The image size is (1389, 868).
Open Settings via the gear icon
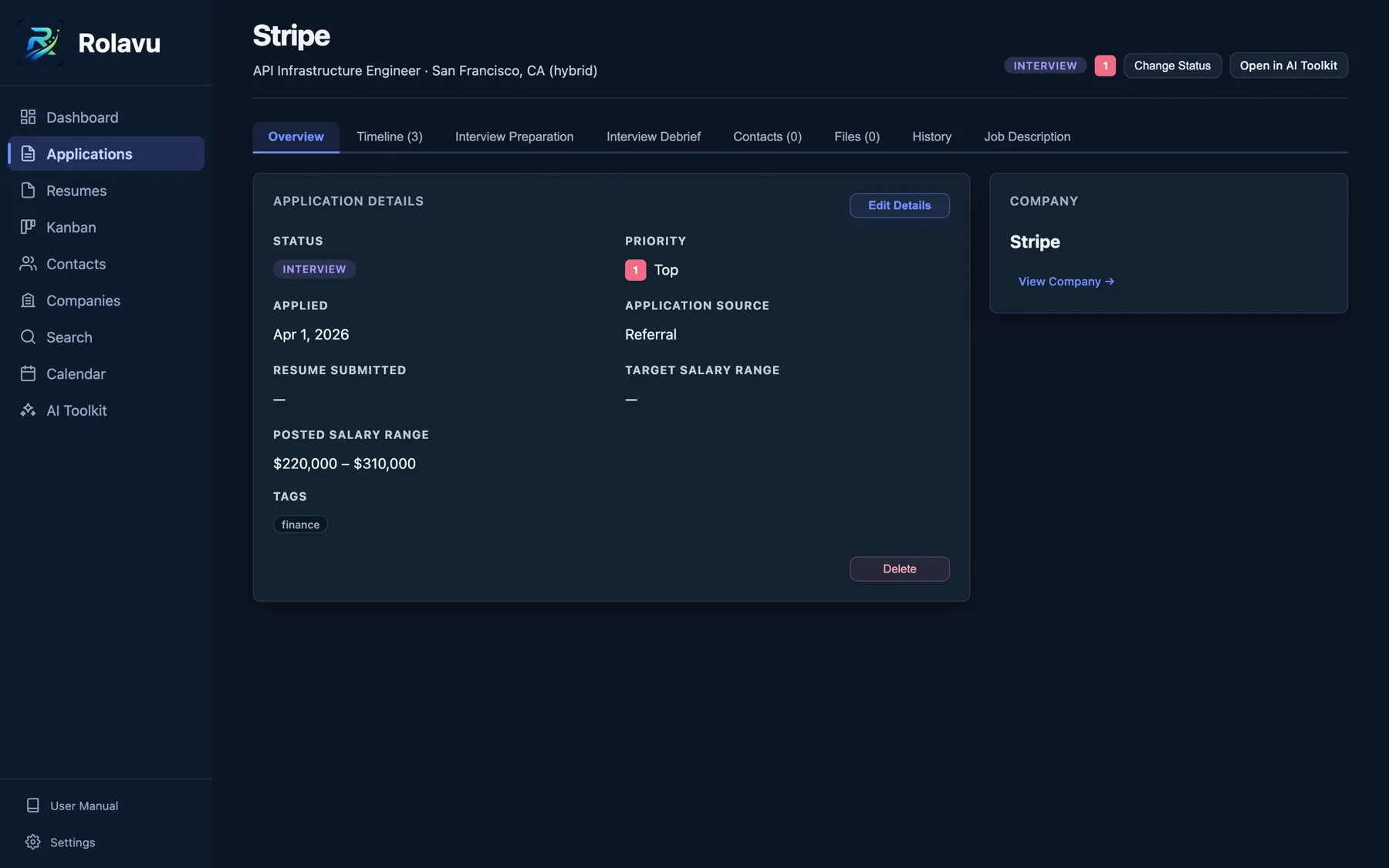tap(33, 842)
